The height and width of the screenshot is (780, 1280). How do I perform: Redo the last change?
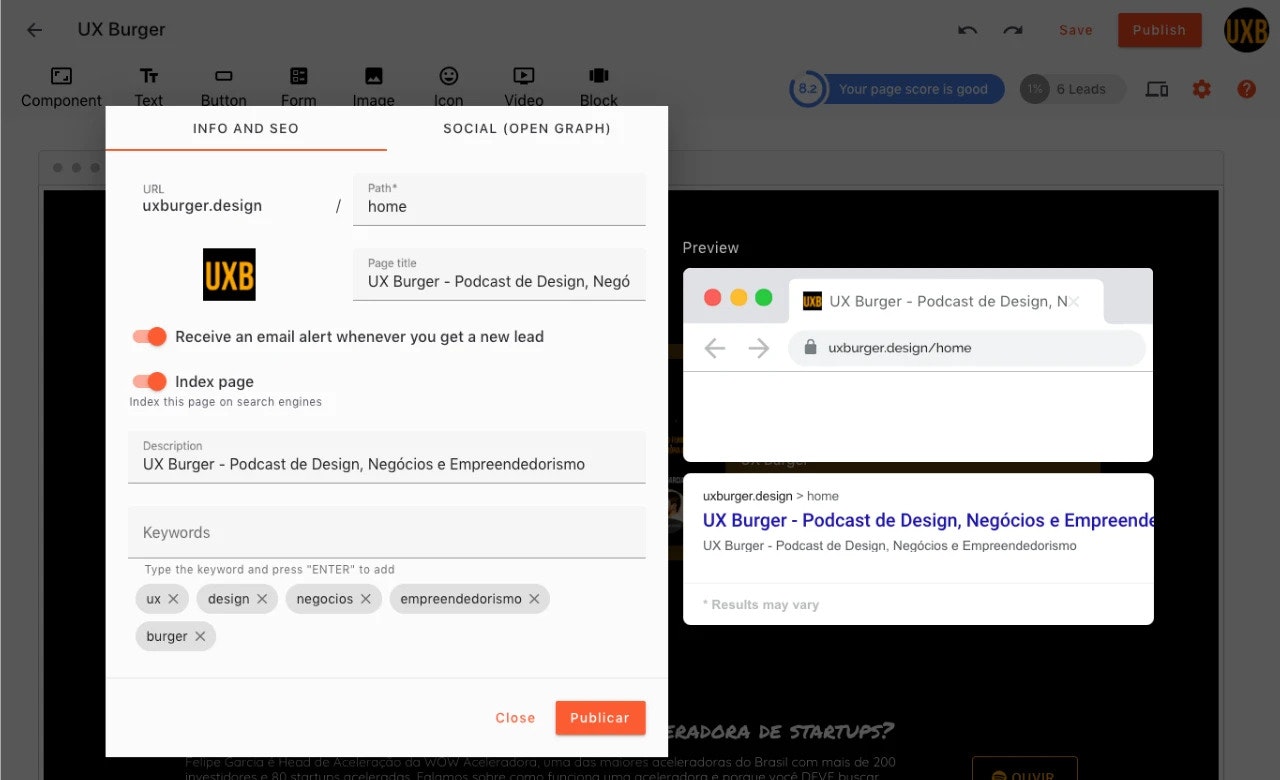(1013, 30)
